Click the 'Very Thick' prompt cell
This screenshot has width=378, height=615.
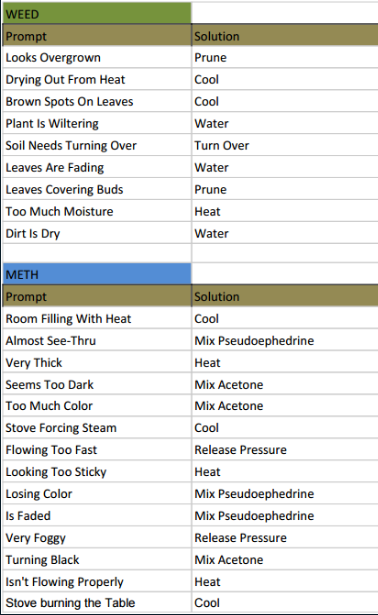pos(97,362)
